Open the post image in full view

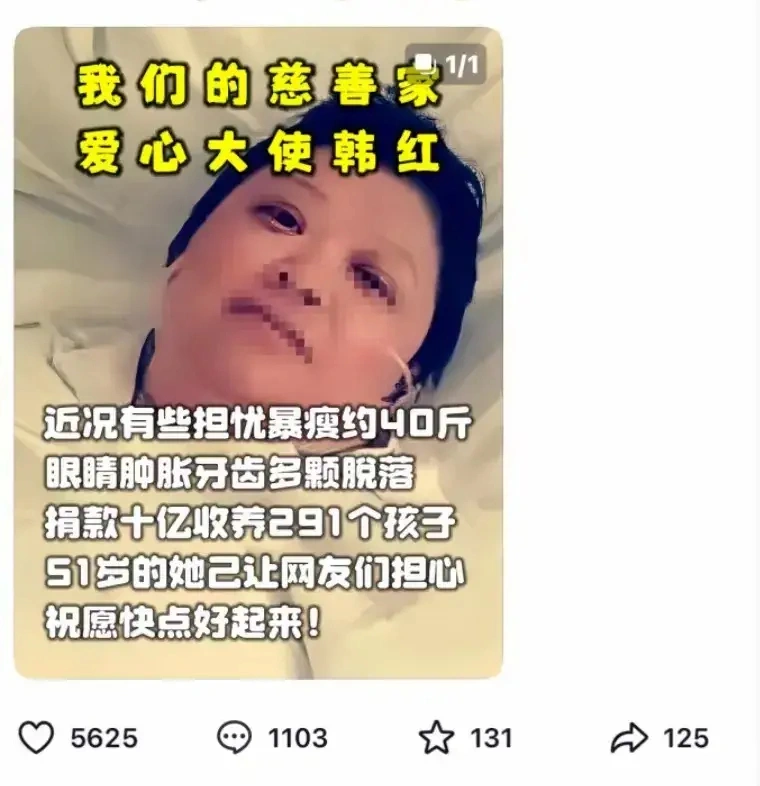click(x=258, y=353)
